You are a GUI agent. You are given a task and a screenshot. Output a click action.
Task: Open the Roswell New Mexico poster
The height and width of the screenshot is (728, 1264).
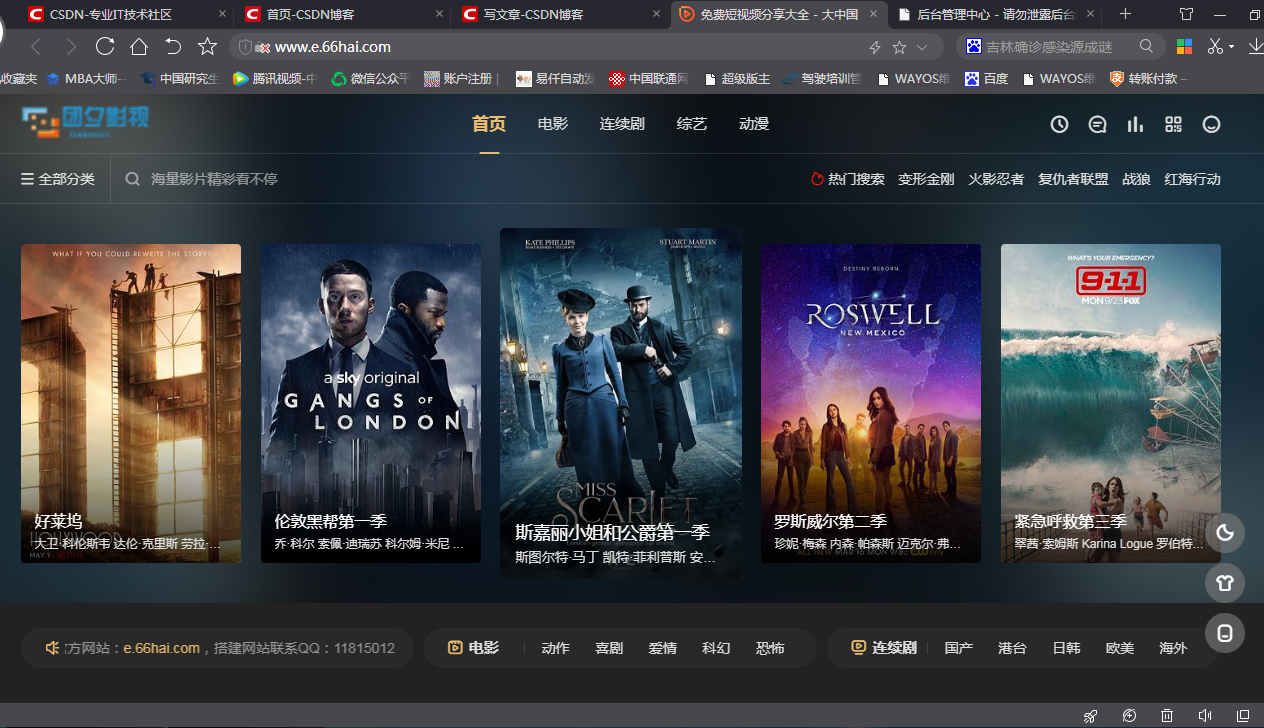click(871, 403)
